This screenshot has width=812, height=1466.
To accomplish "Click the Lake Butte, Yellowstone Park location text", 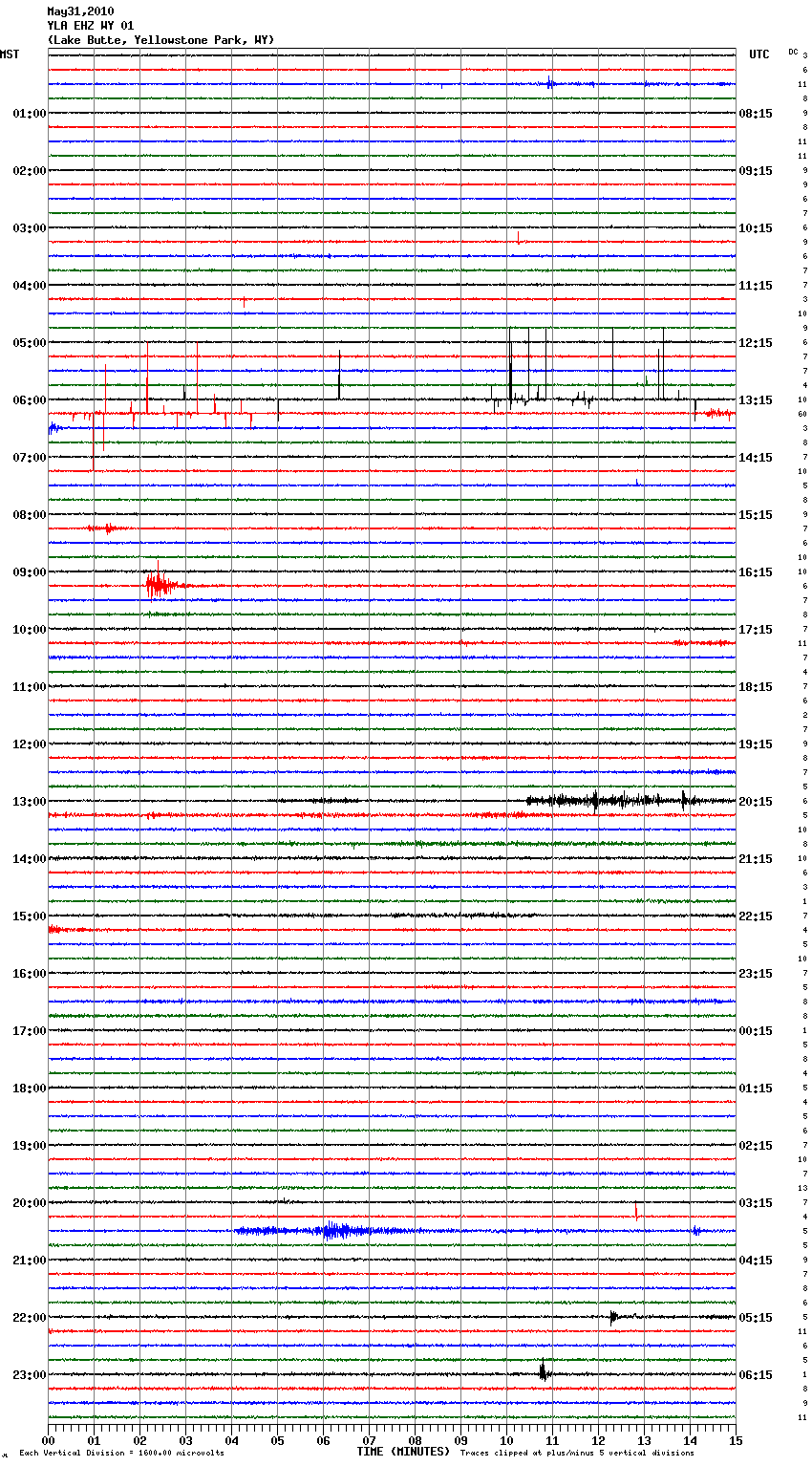I will point(160,40).
